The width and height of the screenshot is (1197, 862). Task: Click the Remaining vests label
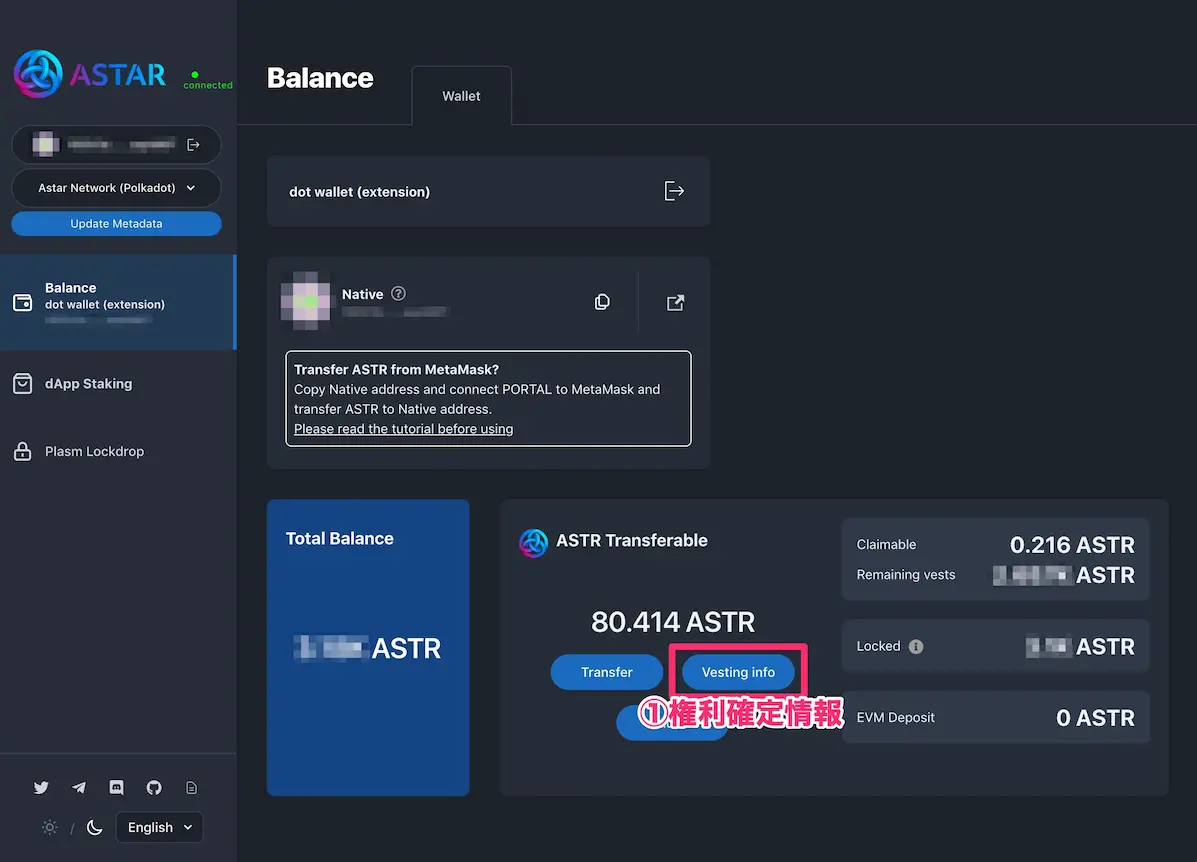pos(906,575)
